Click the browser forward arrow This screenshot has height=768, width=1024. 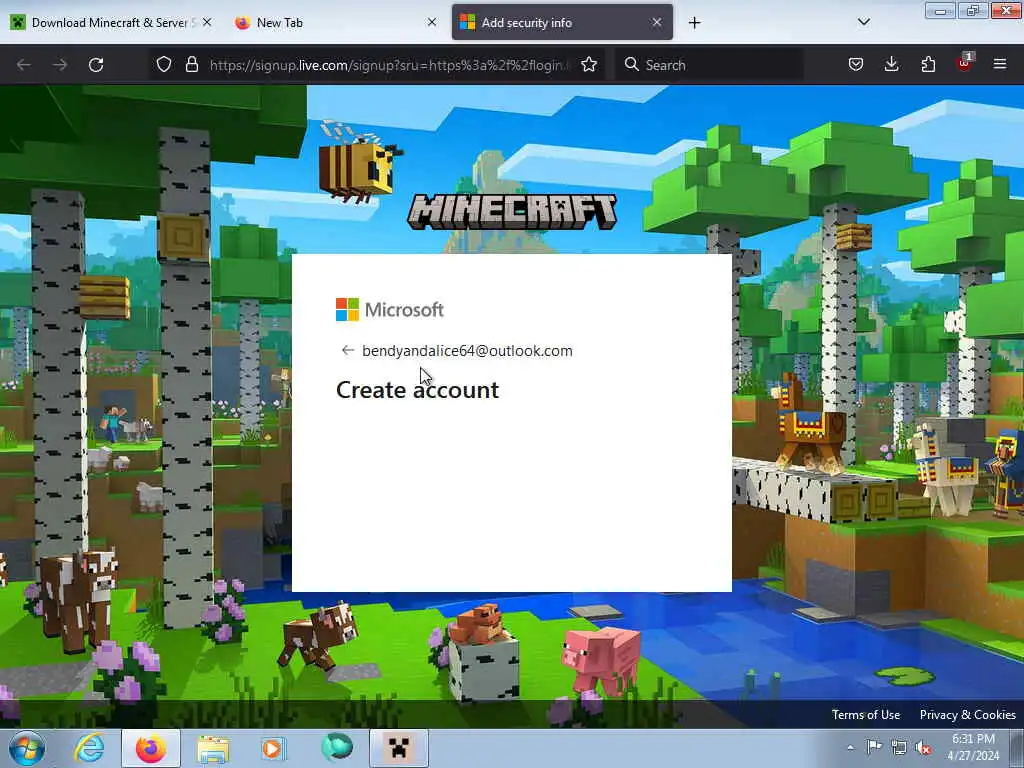(60, 65)
